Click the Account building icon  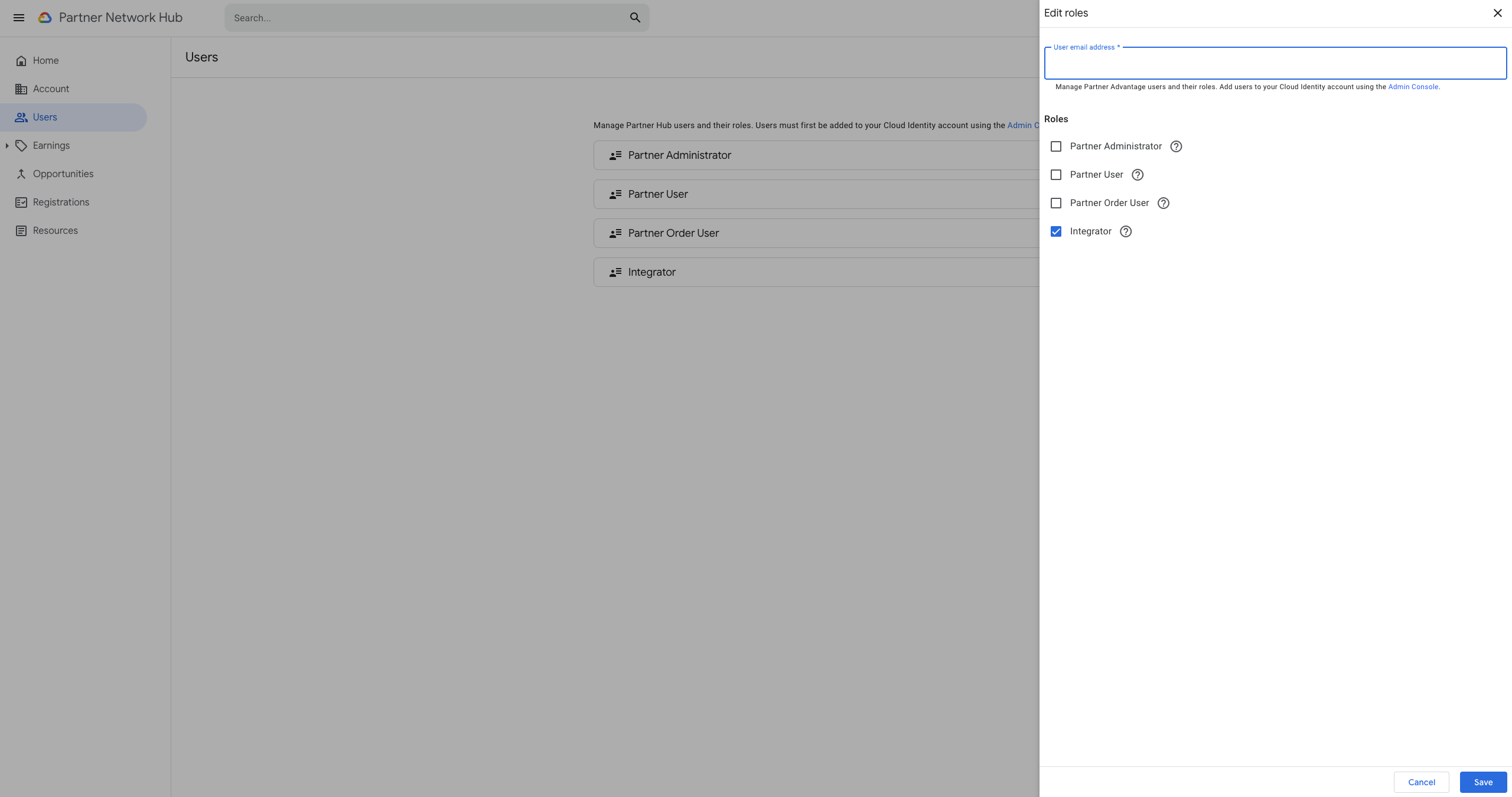coord(21,89)
